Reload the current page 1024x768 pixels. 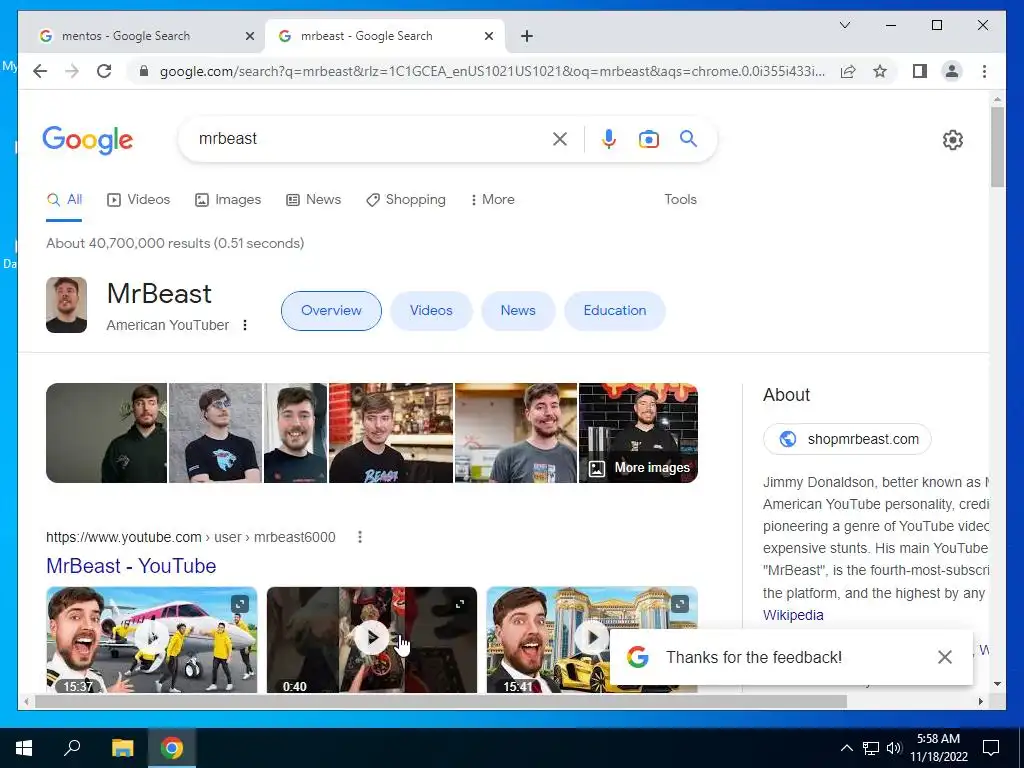[104, 71]
